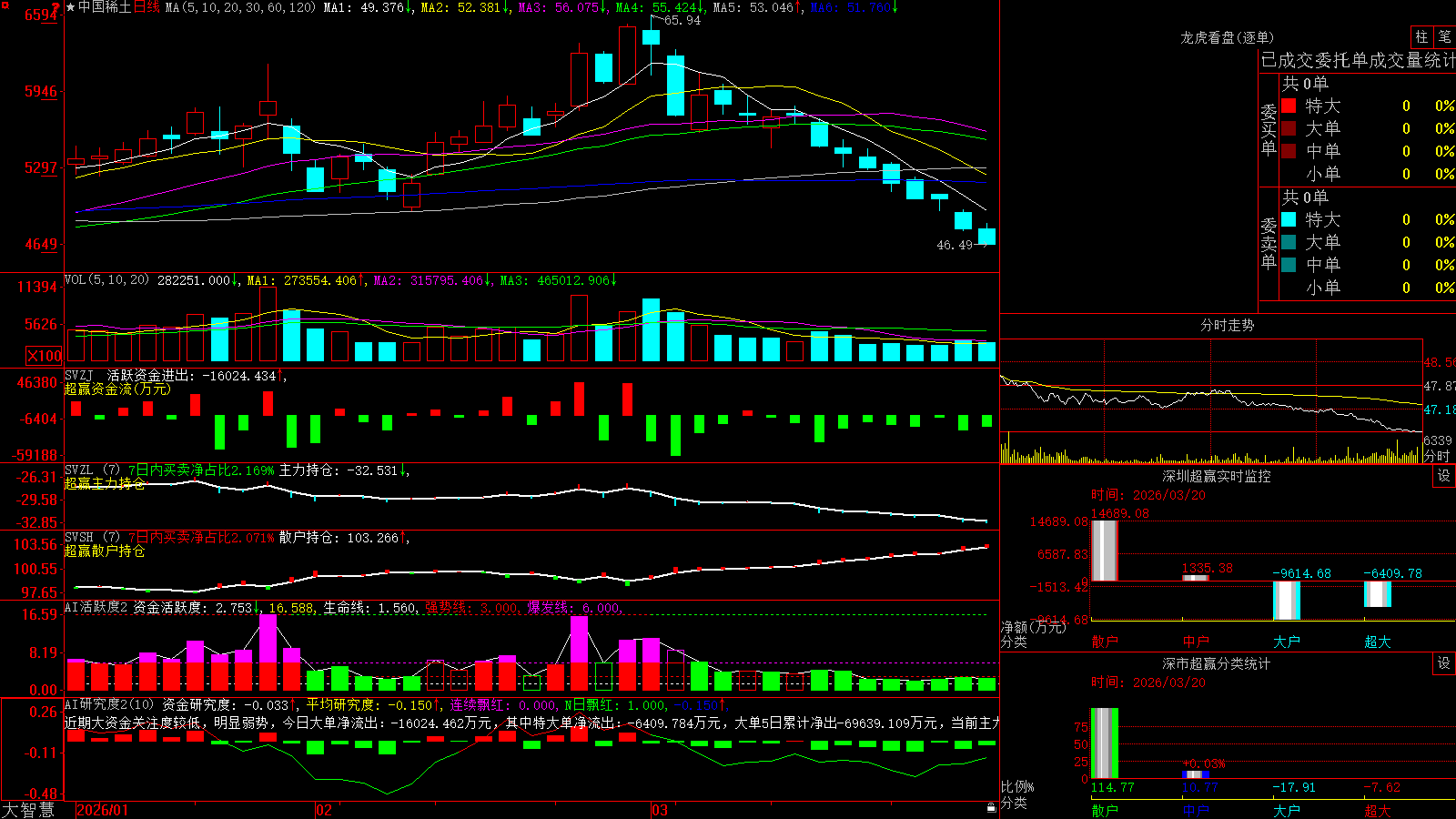Open 设 settings for 深市超赢分类统计

pyautogui.click(x=1444, y=663)
